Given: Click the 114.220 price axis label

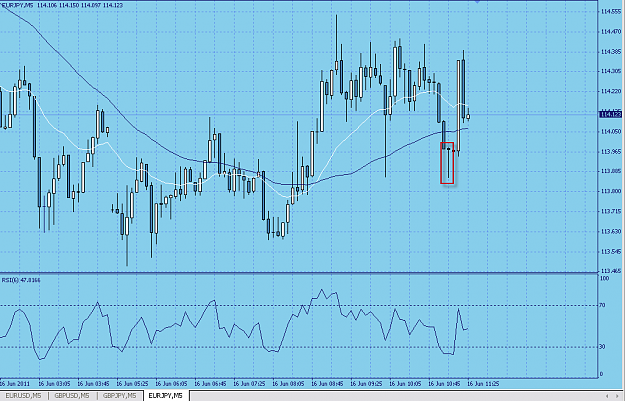Looking at the screenshot, I should click(x=610, y=92).
